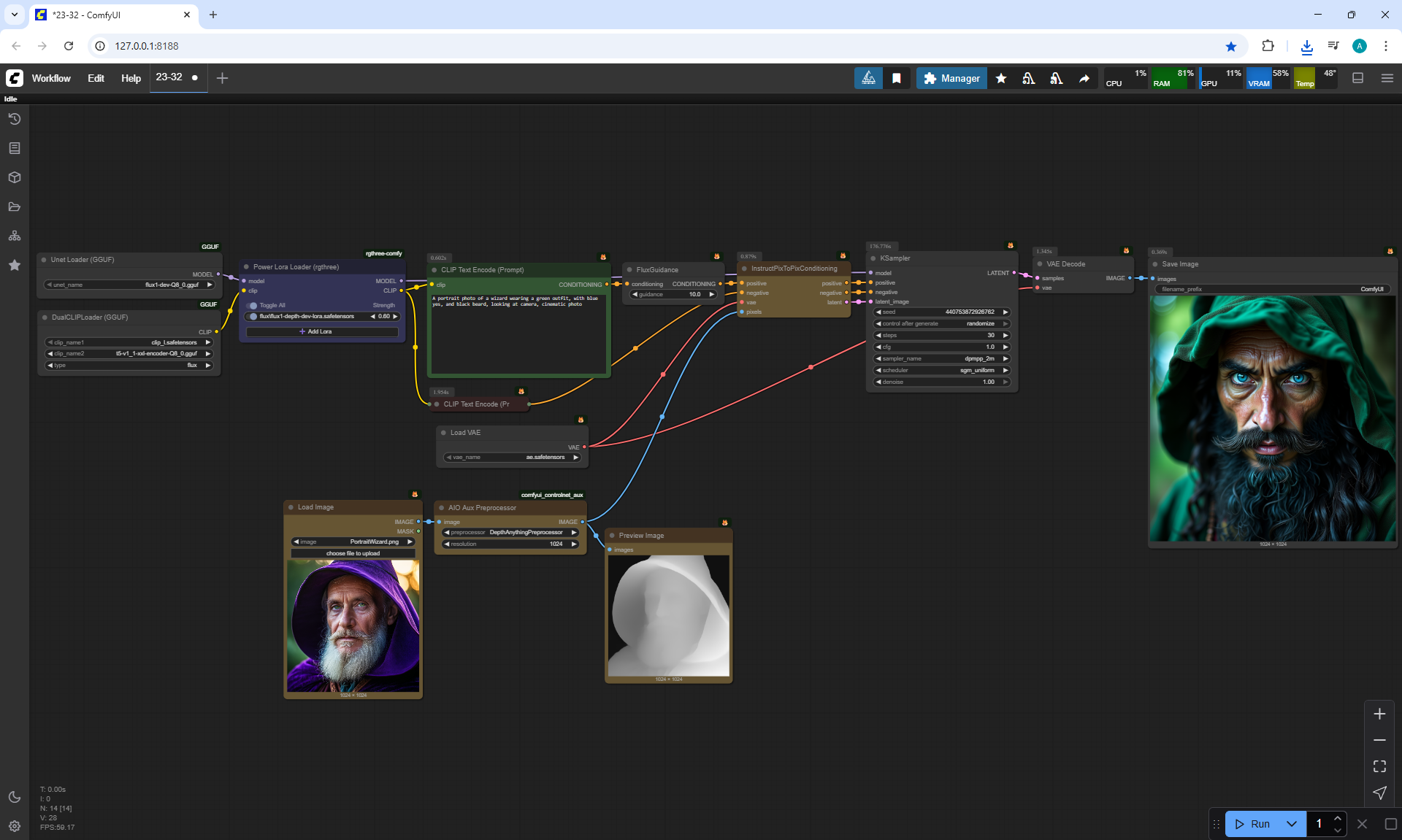Click the bookmark icon in the top toolbar
This screenshot has height=840, width=1402.
[897, 78]
